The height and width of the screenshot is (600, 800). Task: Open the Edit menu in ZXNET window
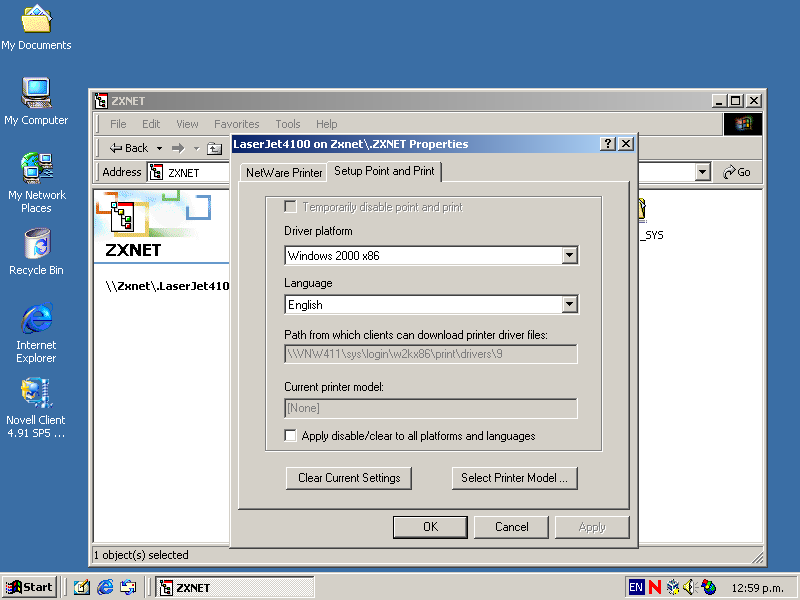pyautogui.click(x=151, y=124)
